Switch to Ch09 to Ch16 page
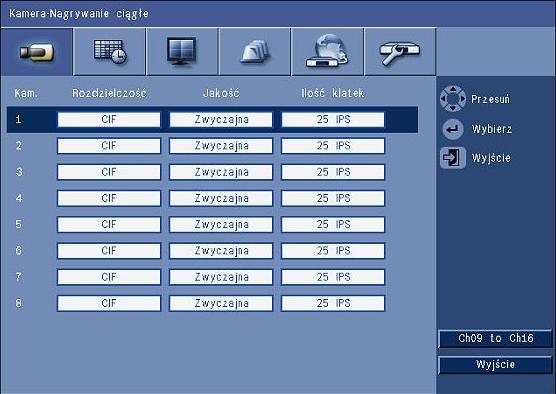The image size is (556, 394). pos(495,338)
